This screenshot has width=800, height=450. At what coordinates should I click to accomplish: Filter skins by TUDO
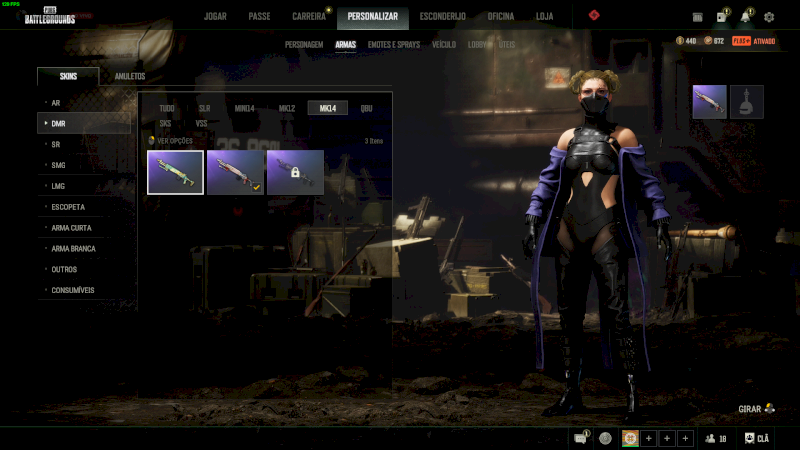[167, 108]
